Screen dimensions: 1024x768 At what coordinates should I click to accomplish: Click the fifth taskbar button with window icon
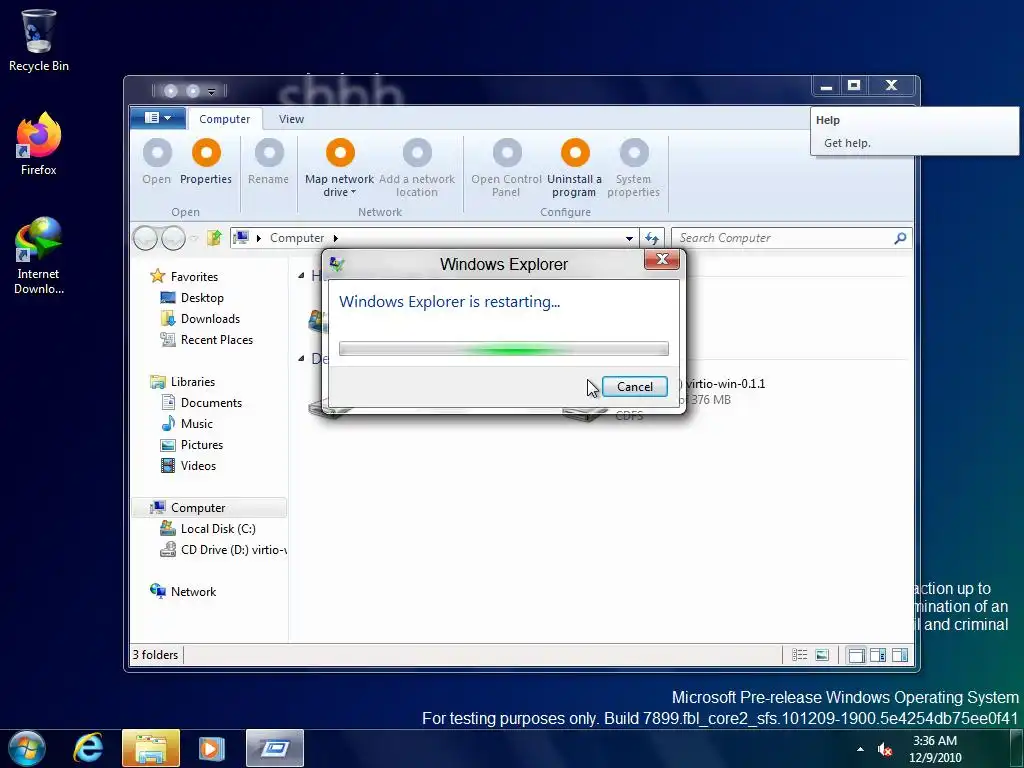(275, 748)
